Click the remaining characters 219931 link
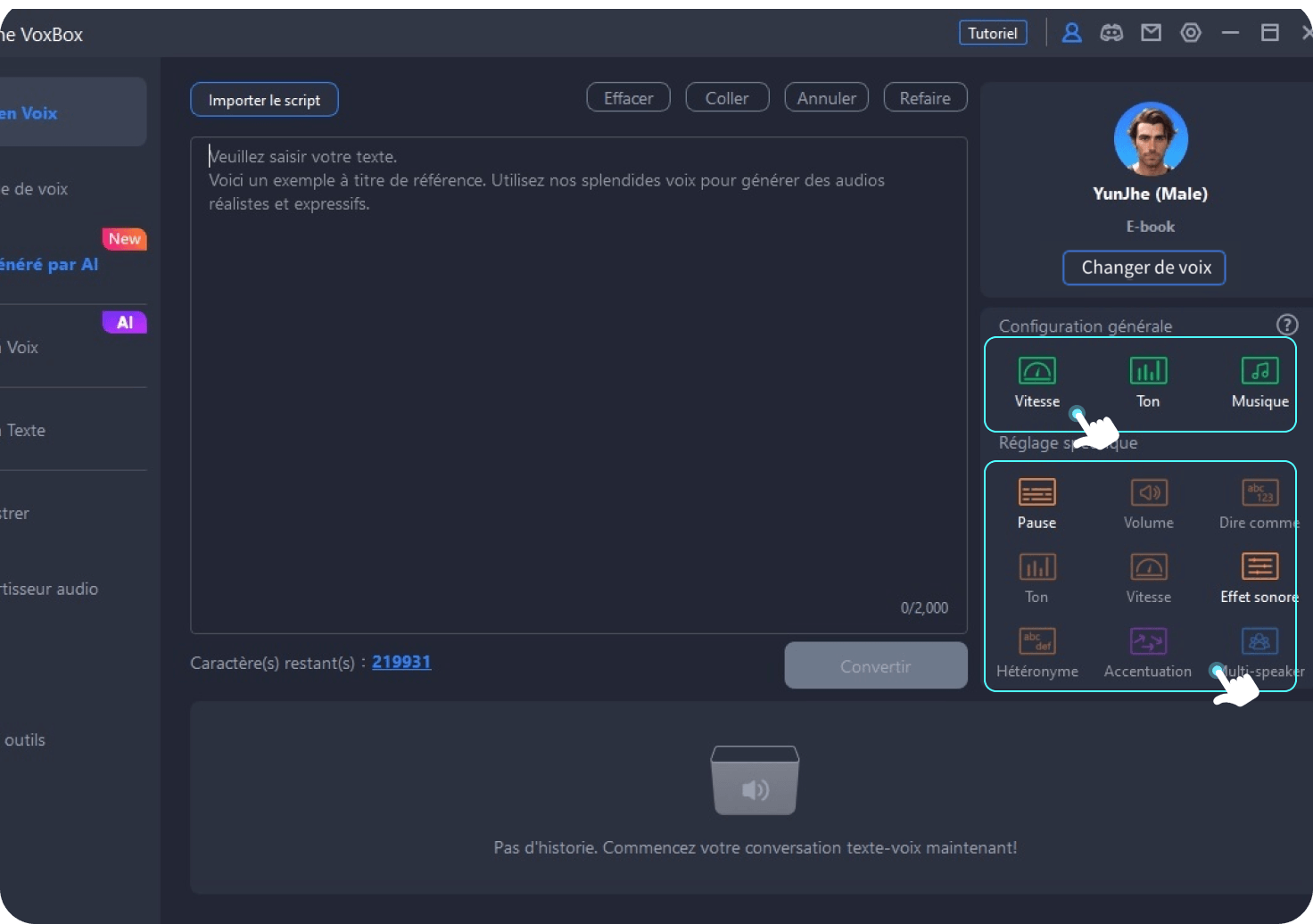The height and width of the screenshot is (924, 1313). click(401, 662)
